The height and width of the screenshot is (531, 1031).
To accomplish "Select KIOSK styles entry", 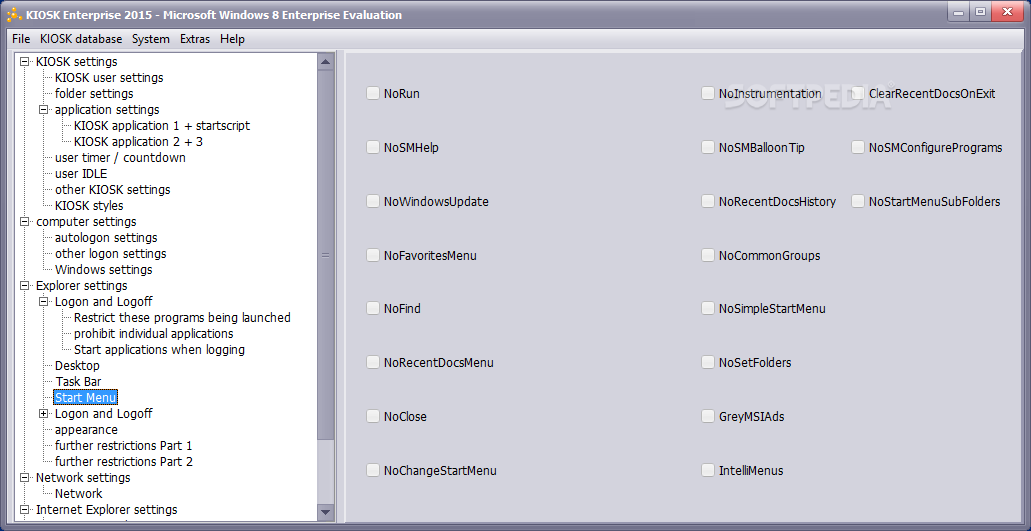I will click(x=89, y=206).
